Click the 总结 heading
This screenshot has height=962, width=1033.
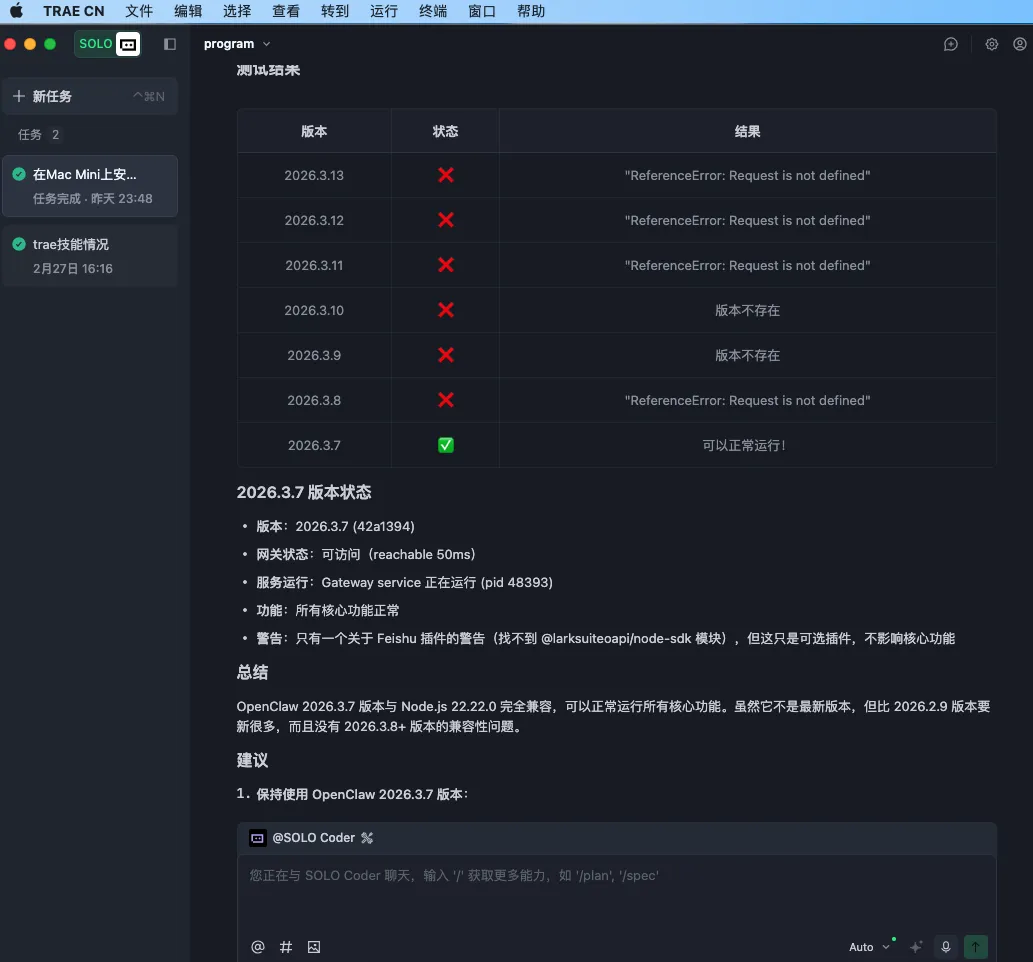(252, 672)
